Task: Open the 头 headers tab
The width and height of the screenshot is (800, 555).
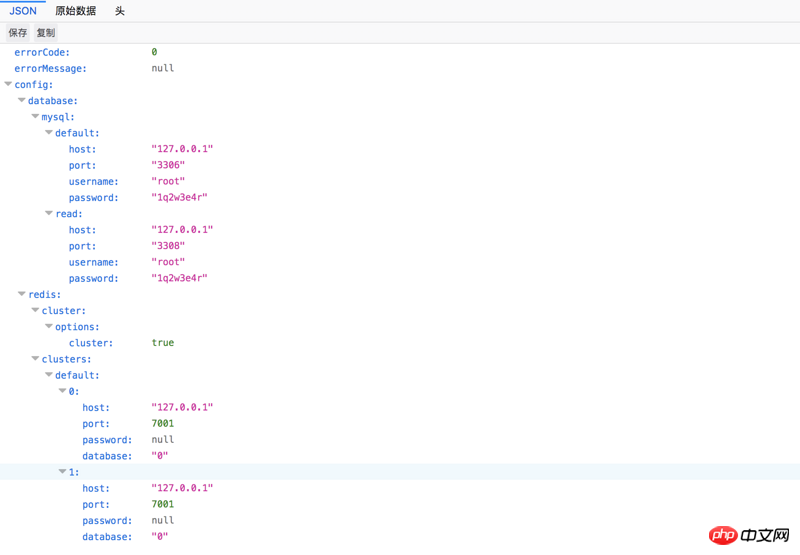Action: (120, 11)
